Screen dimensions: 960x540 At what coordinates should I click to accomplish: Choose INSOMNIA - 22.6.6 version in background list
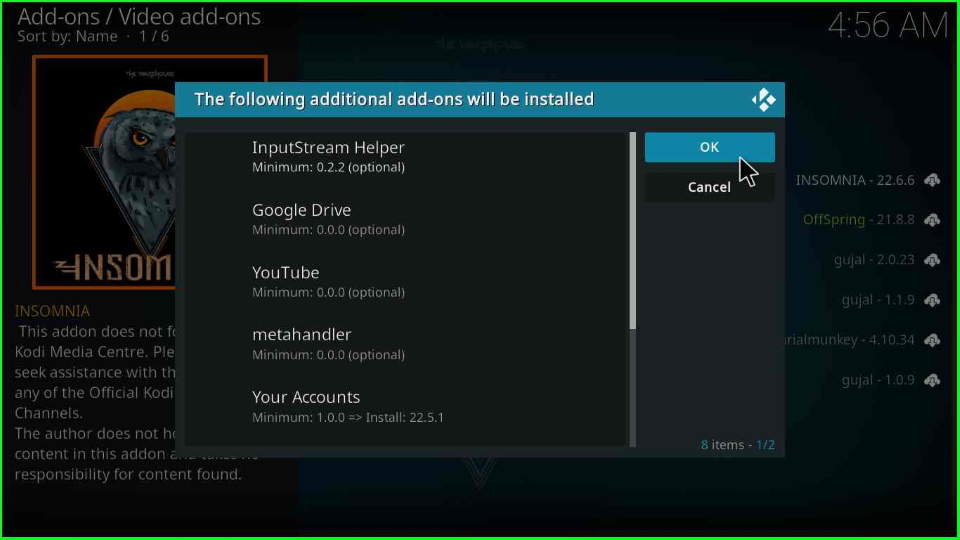855,180
